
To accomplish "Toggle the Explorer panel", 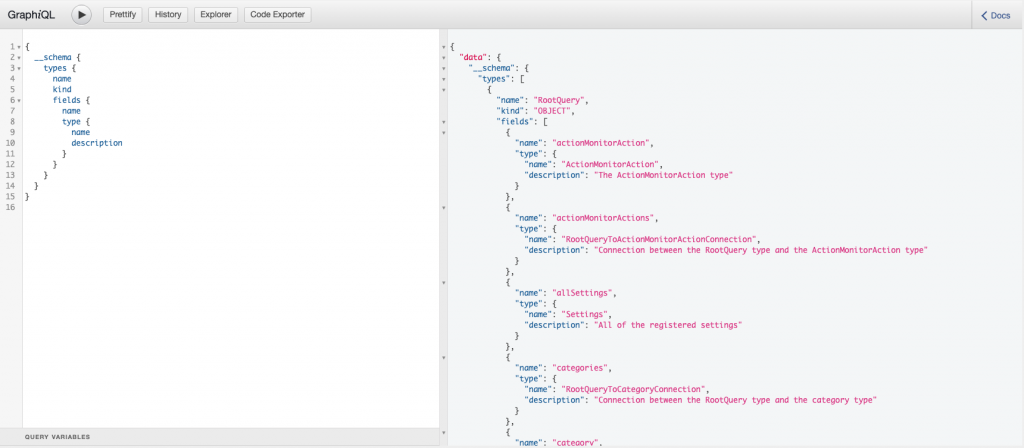I will pyautogui.click(x=215, y=15).
